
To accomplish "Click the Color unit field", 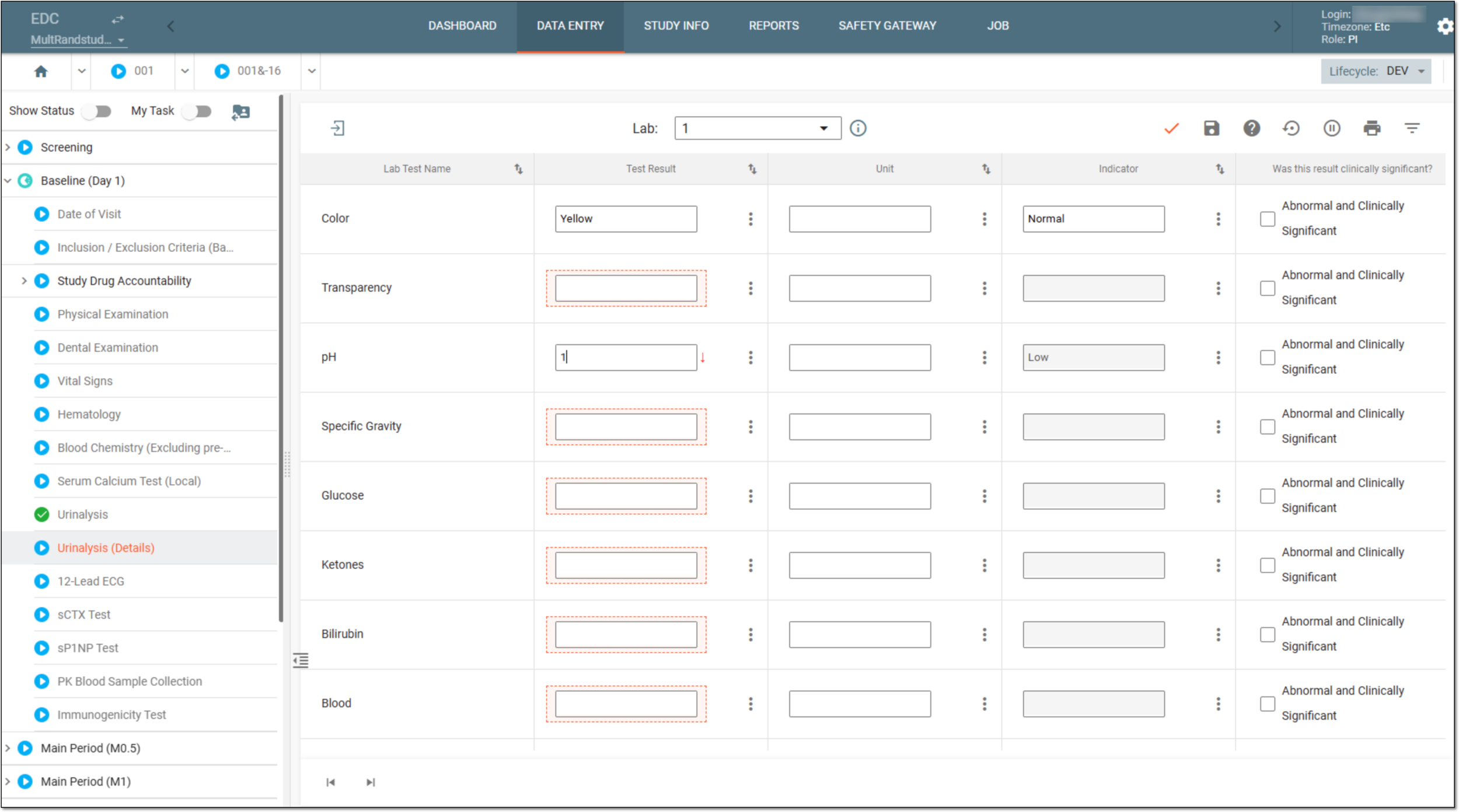I will click(x=860, y=219).
